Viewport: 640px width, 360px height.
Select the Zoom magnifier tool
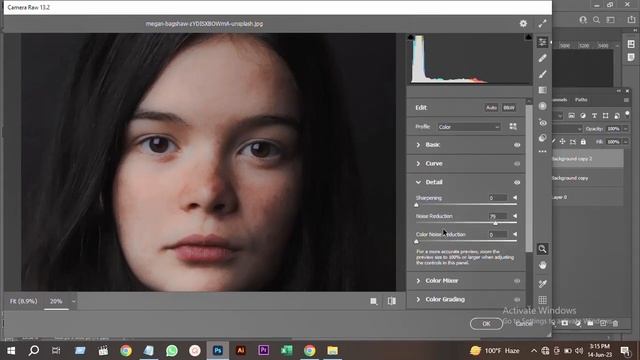pyautogui.click(x=542, y=249)
